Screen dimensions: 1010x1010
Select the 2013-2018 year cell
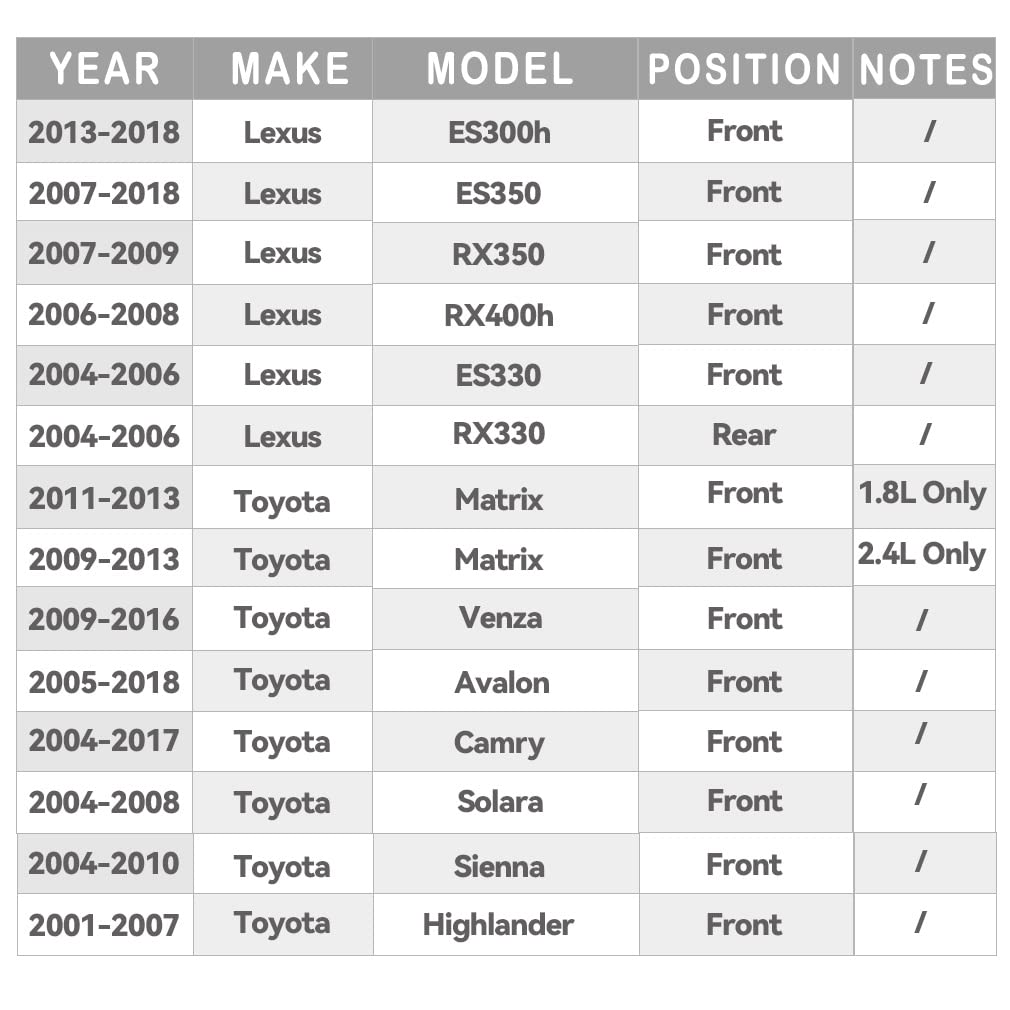tap(104, 132)
